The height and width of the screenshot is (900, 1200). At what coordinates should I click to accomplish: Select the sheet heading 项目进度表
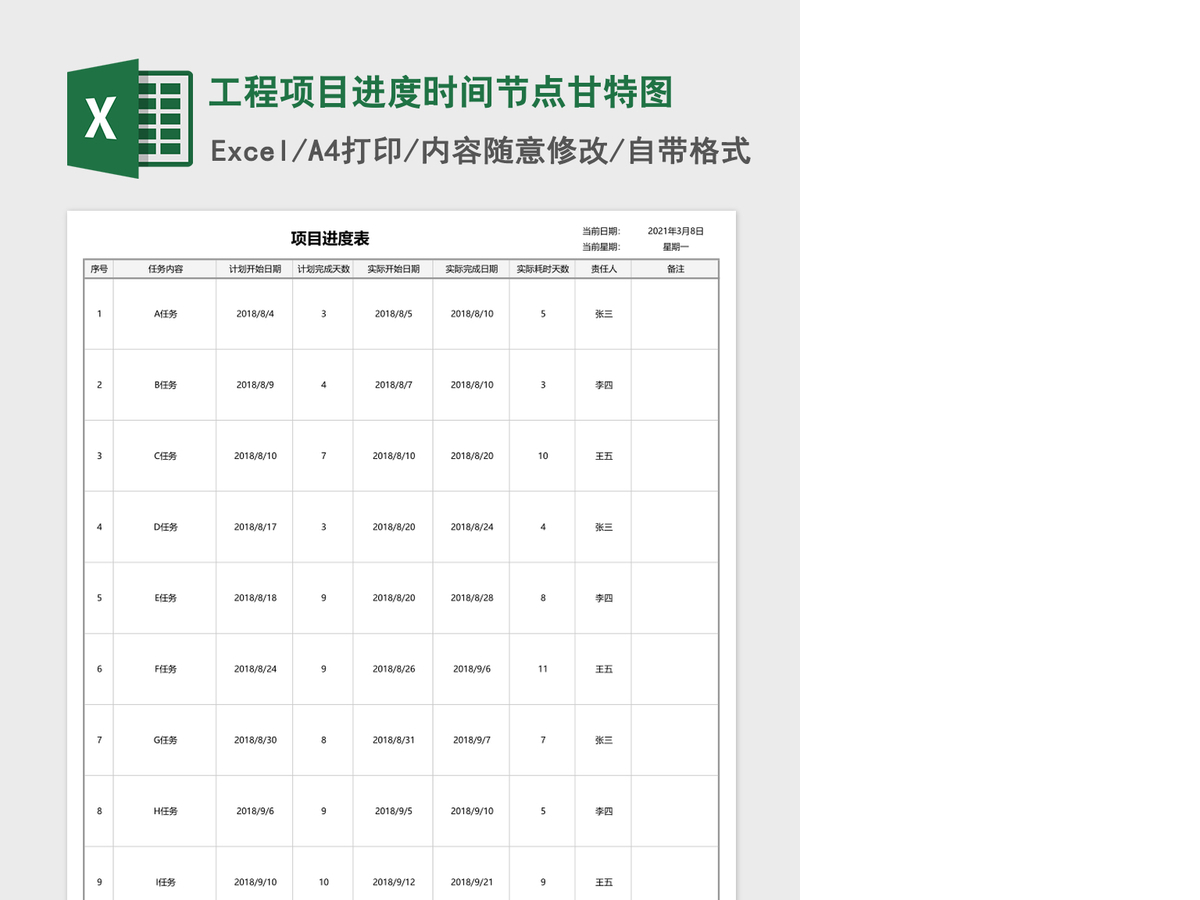330,238
